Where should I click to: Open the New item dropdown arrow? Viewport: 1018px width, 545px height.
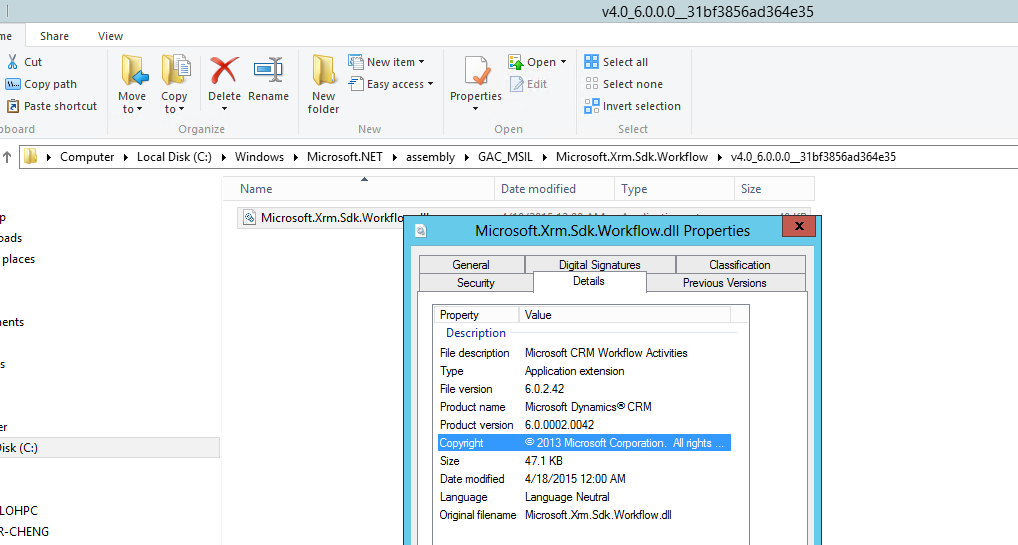click(x=421, y=62)
